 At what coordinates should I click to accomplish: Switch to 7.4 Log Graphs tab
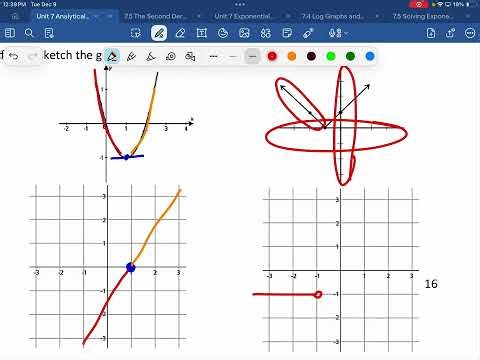[x=332, y=16]
